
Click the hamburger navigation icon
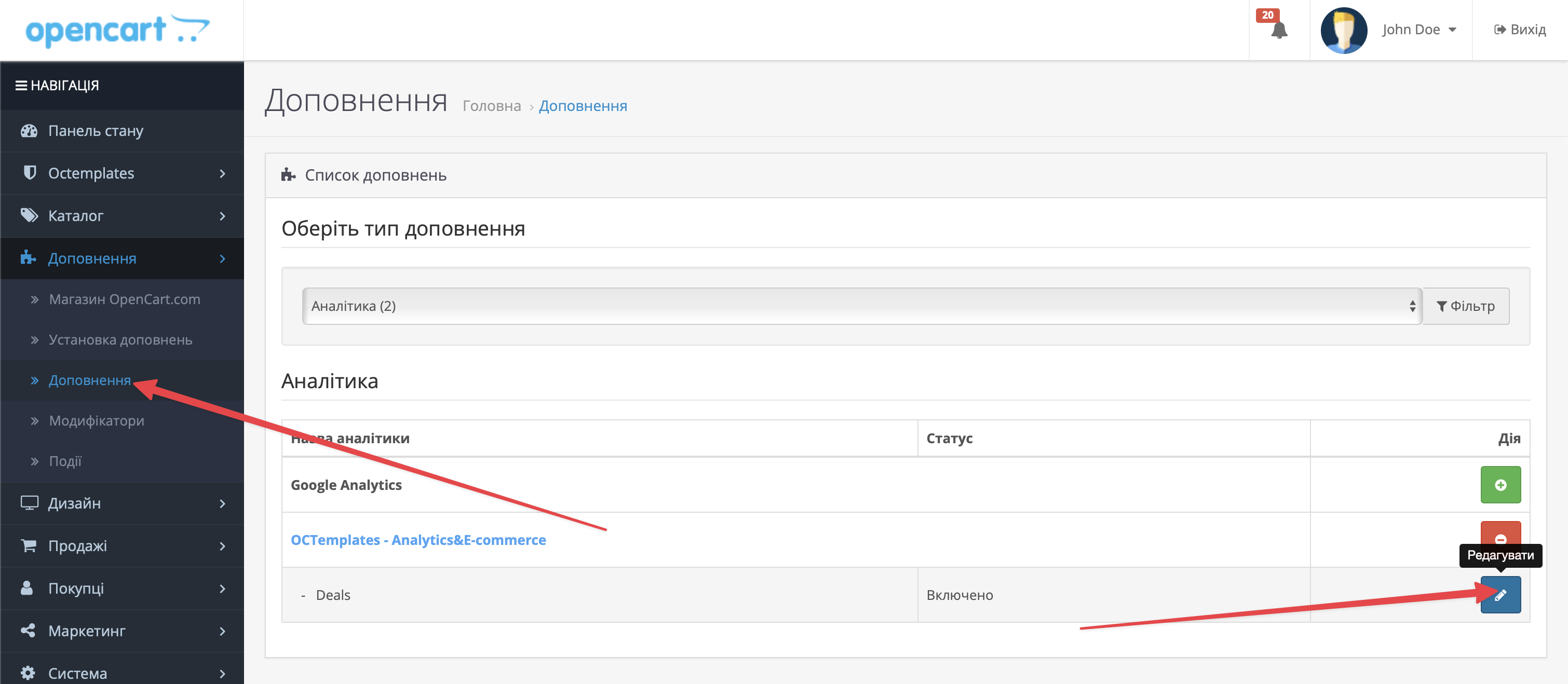tap(21, 86)
